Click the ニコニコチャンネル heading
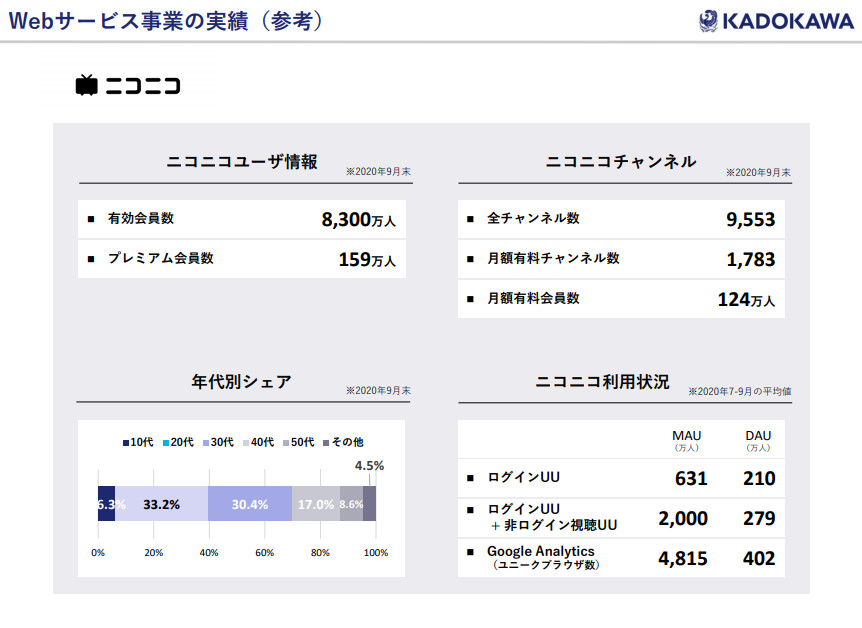The width and height of the screenshot is (862, 628). coord(621,162)
